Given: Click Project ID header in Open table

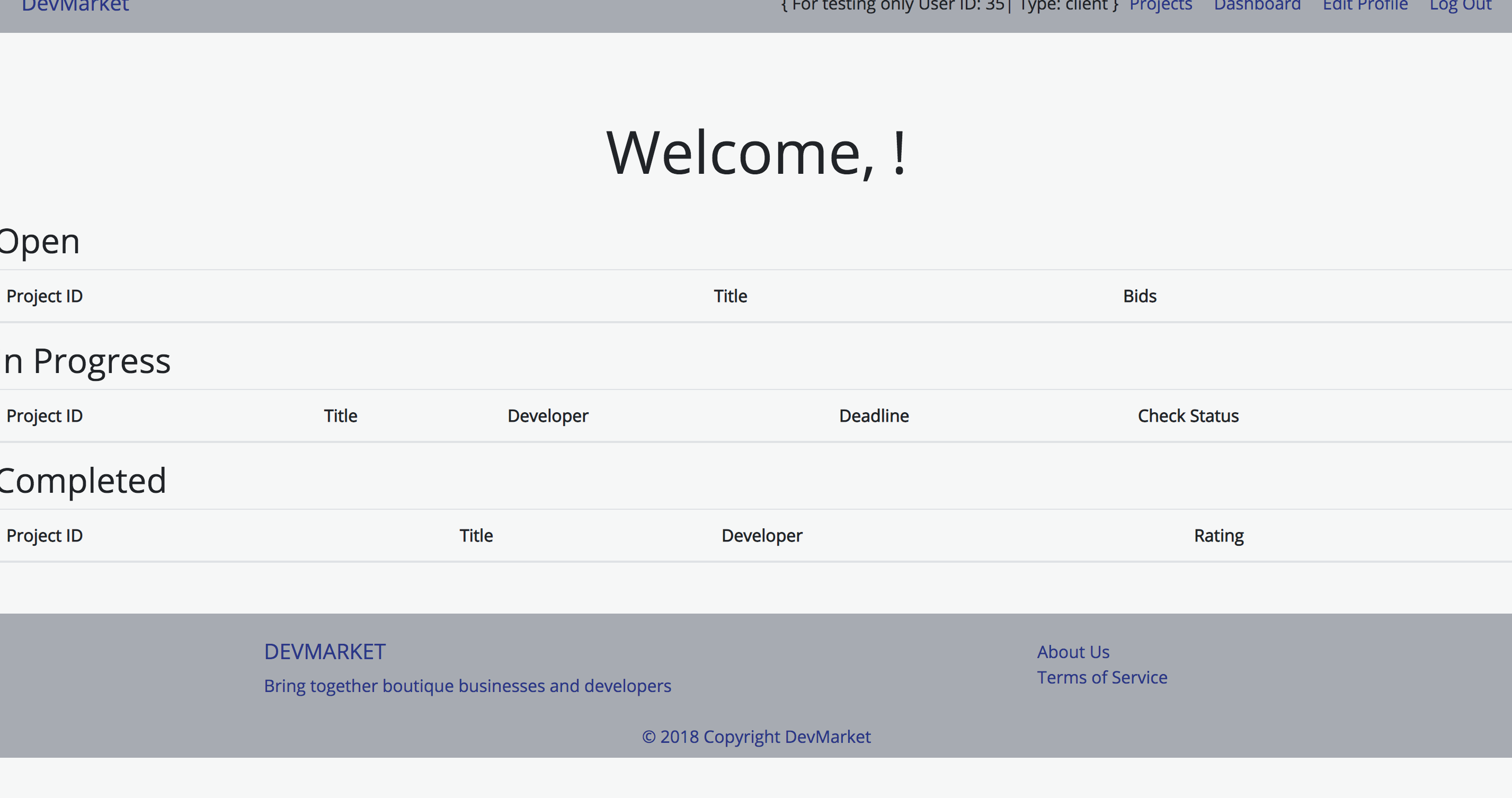Looking at the screenshot, I should [x=45, y=296].
